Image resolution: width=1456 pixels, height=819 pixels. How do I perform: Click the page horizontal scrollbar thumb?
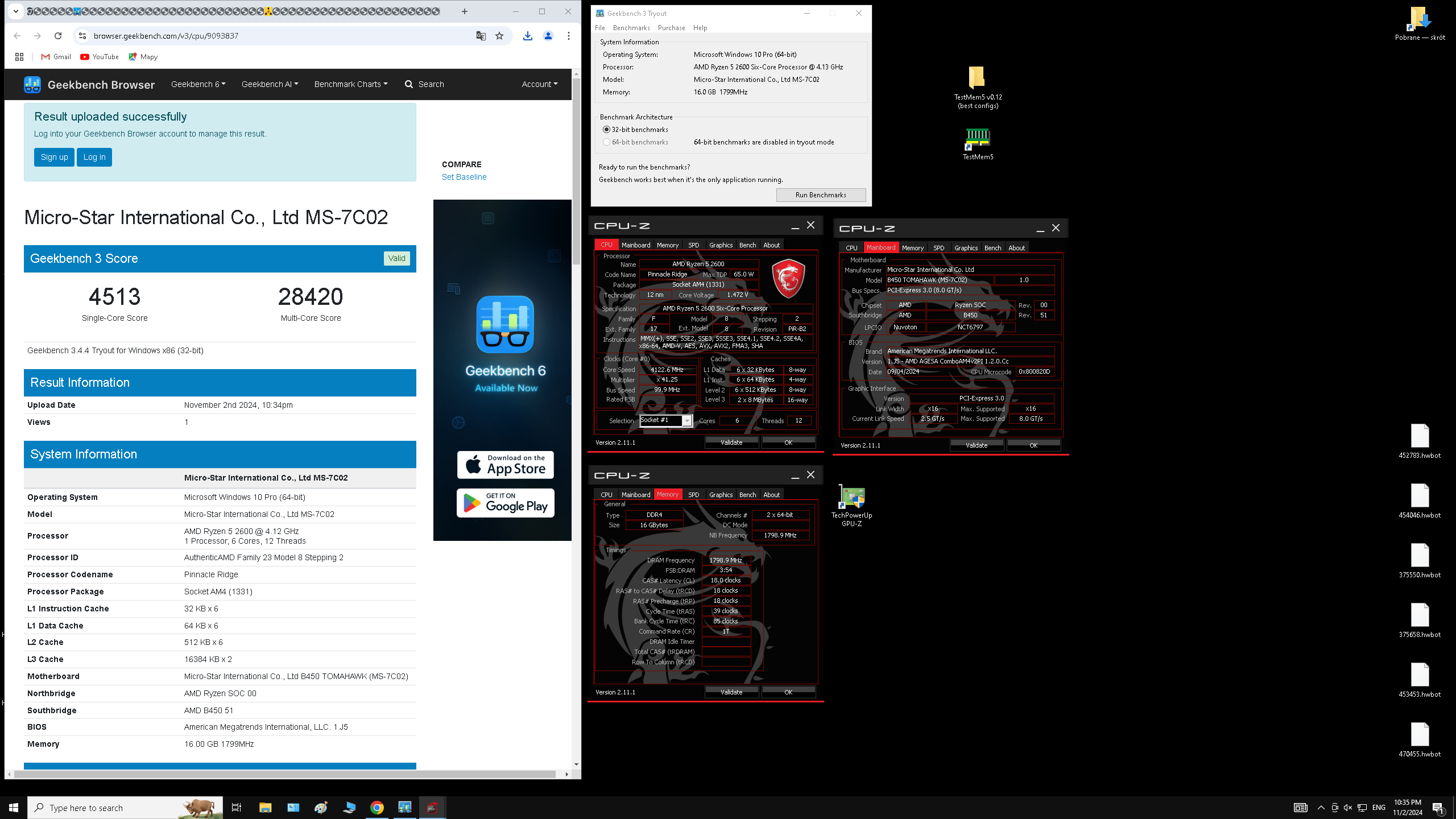click(284, 774)
